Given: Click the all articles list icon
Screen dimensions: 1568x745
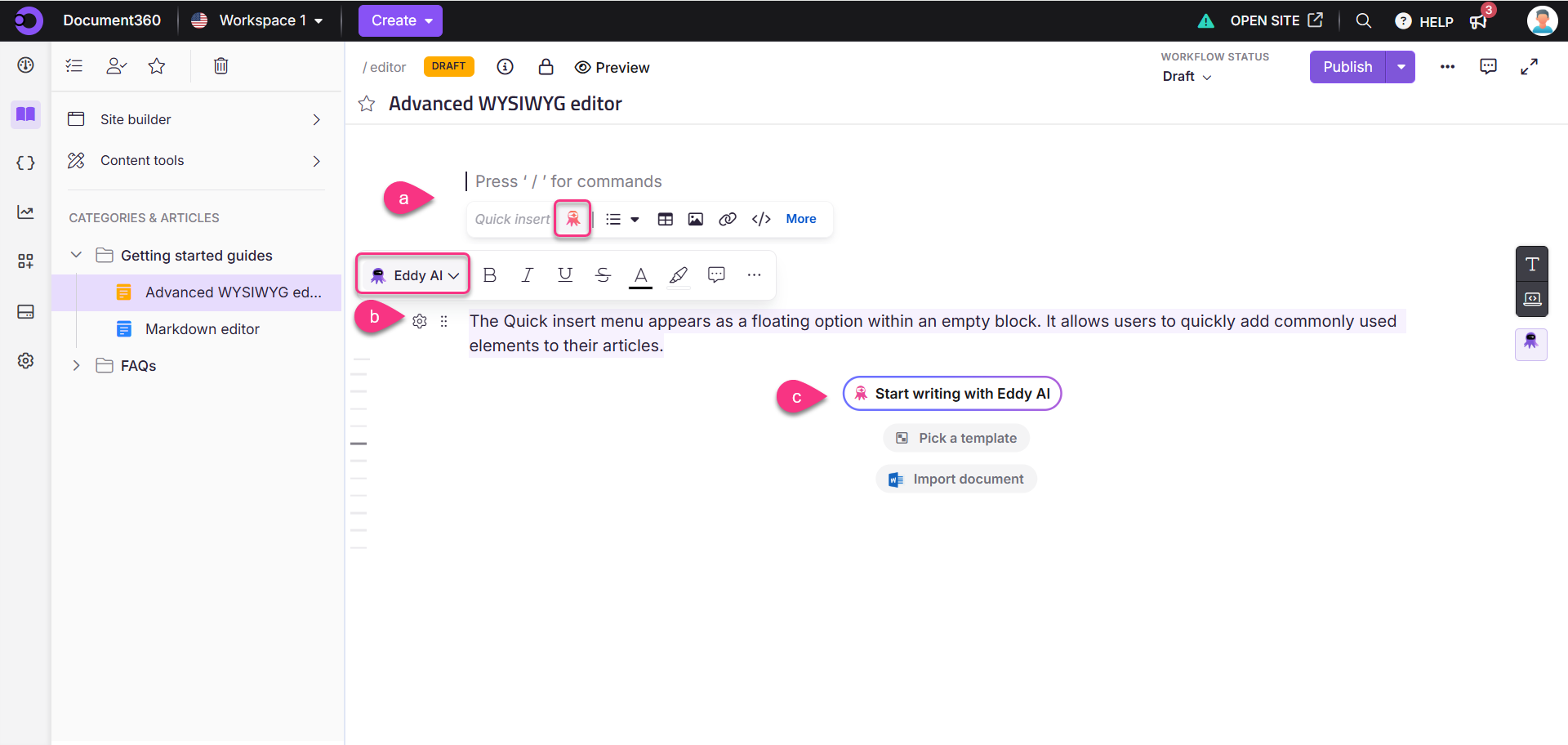Looking at the screenshot, I should [74, 66].
